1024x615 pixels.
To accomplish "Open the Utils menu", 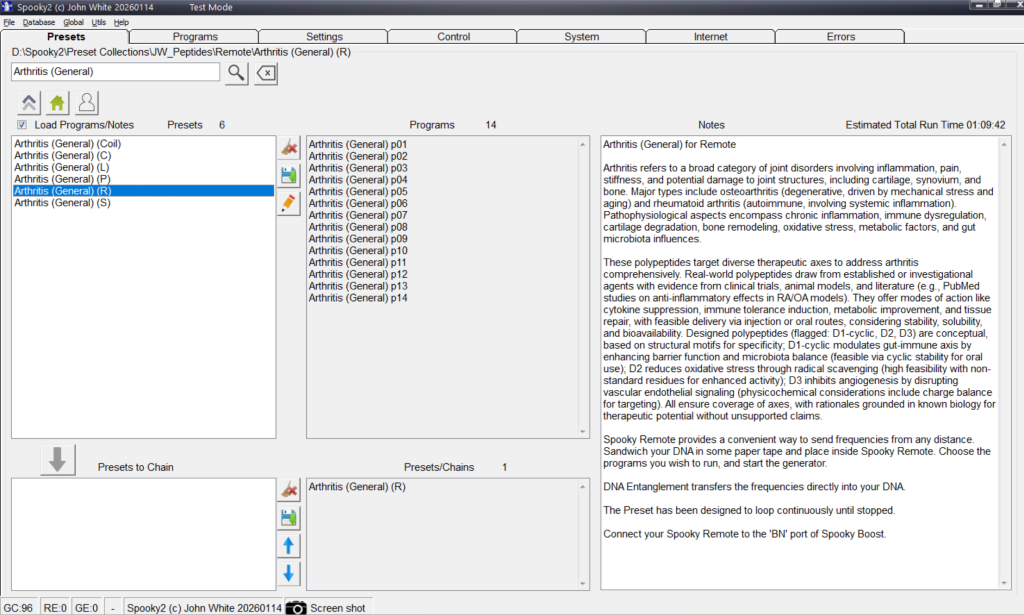I will click(x=97, y=21).
